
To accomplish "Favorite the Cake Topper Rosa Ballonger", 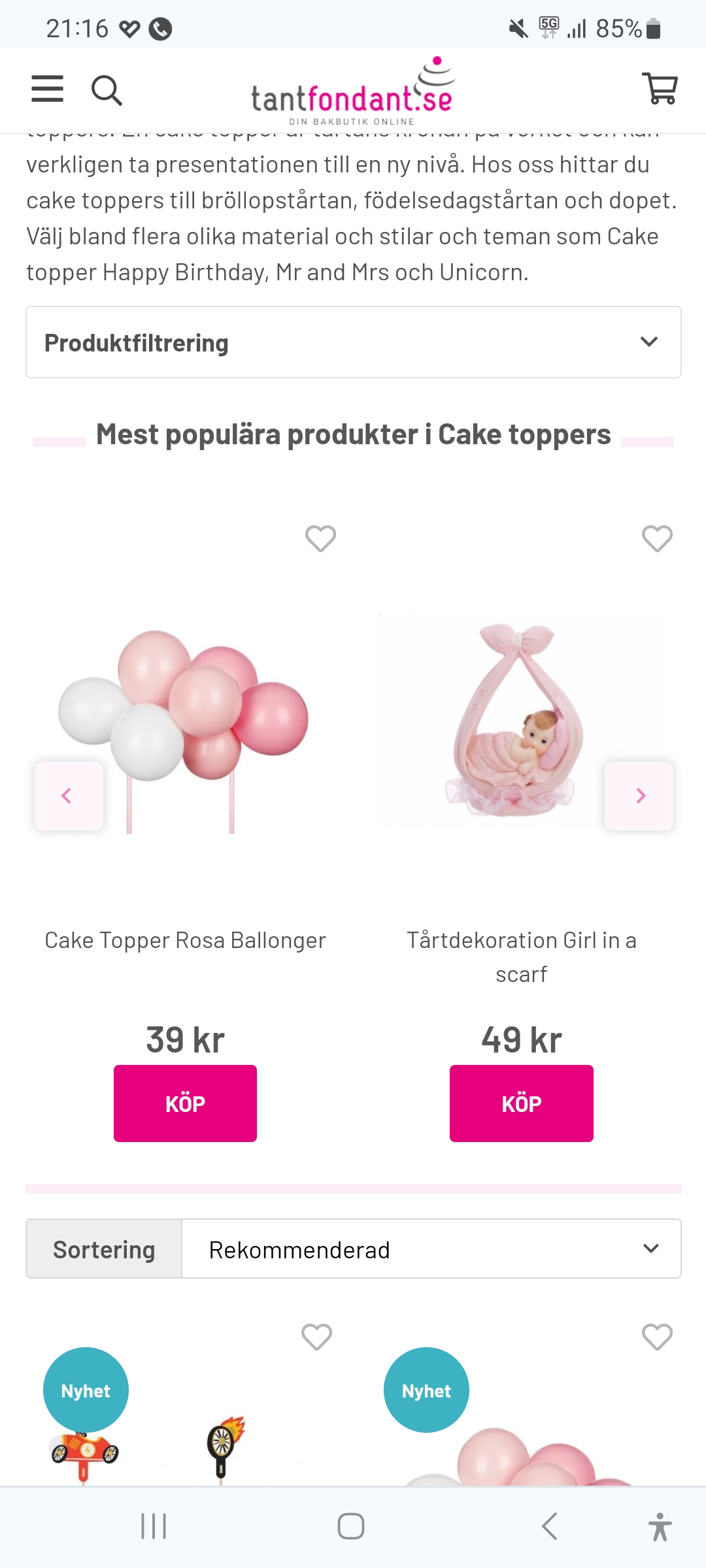I will pos(320,539).
